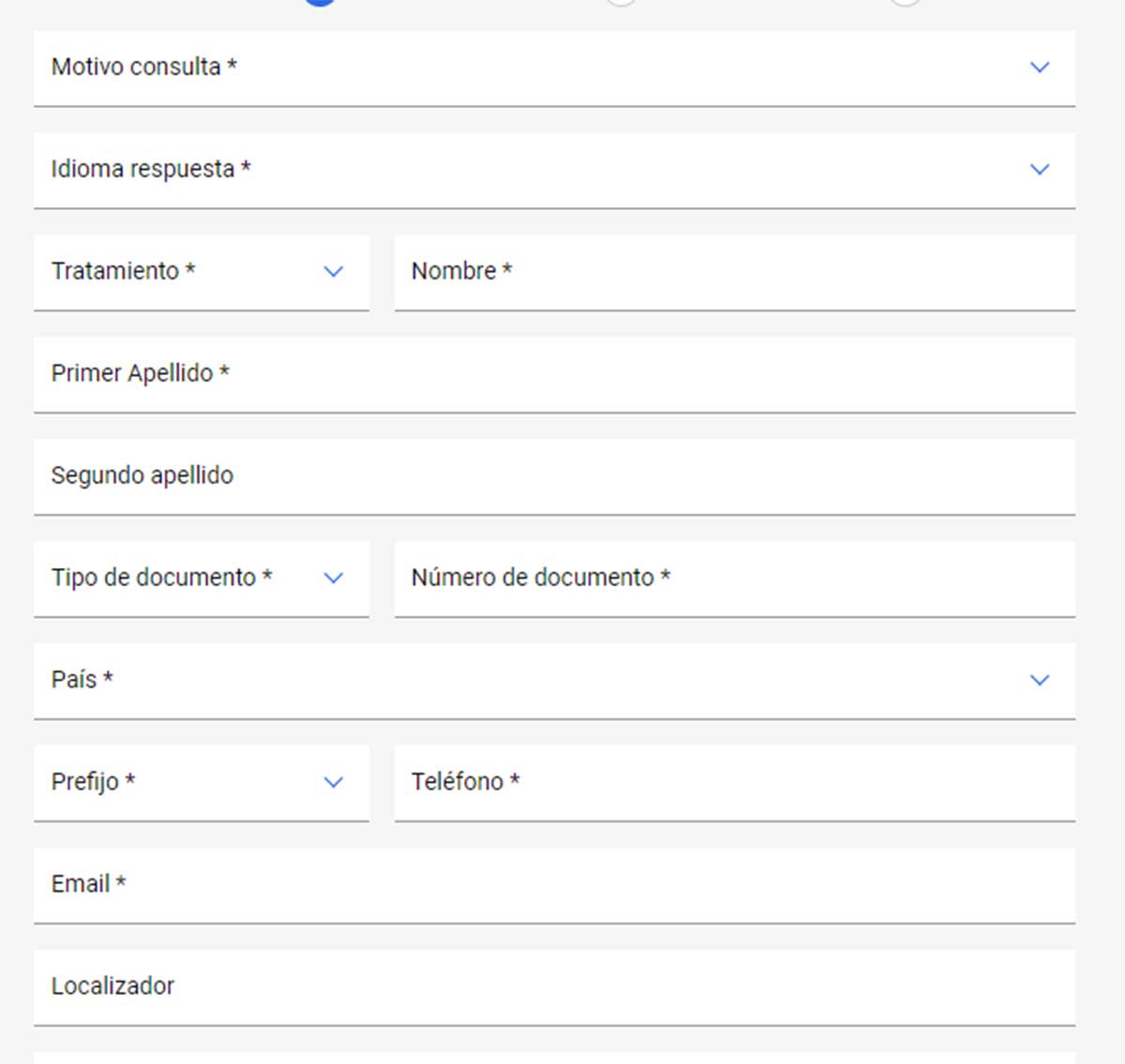Click the Número de documento field
Image resolution: width=1125 pixels, height=1064 pixels.
pyautogui.click(x=734, y=578)
